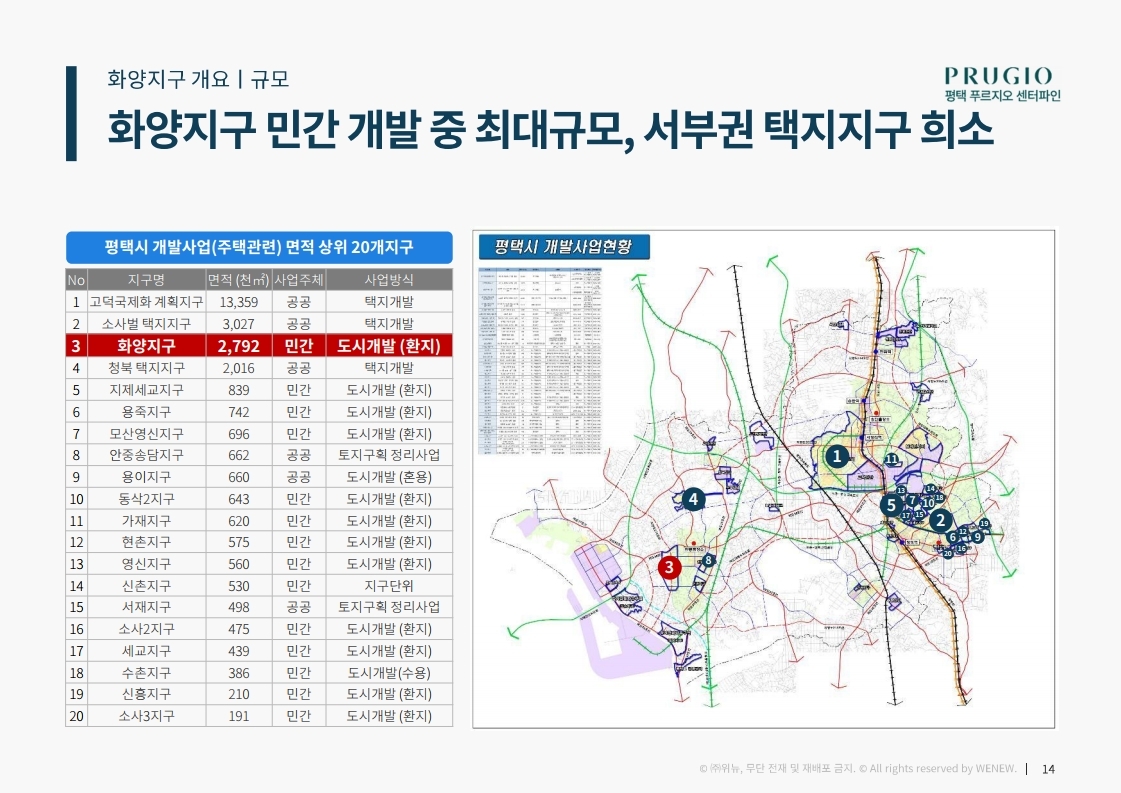Select the '용죽지구' cell
1121x793 pixels.
tap(147, 412)
